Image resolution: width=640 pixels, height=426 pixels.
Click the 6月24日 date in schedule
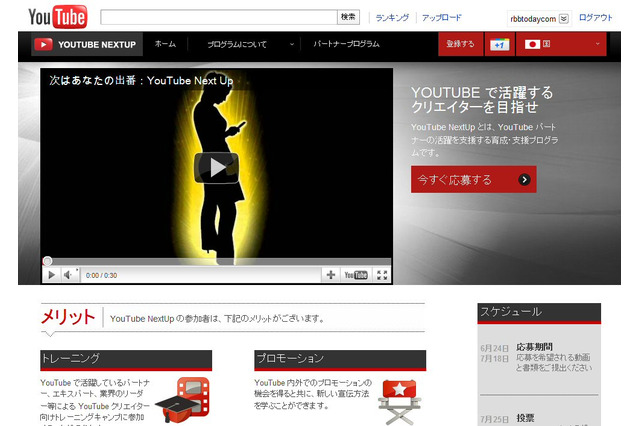pyautogui.click(x=494, y=348)
